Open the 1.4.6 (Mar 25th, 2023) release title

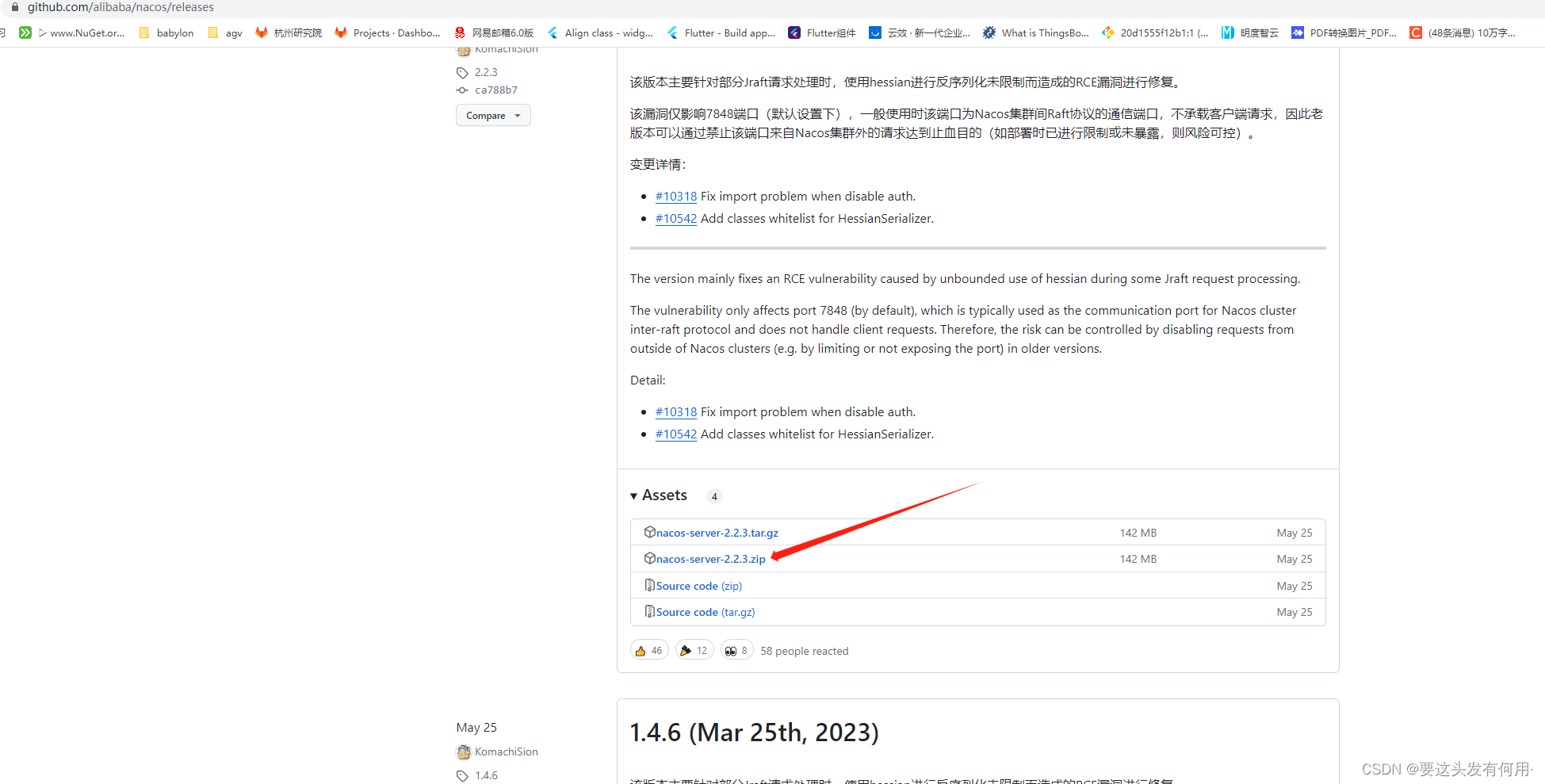point(754,732)
